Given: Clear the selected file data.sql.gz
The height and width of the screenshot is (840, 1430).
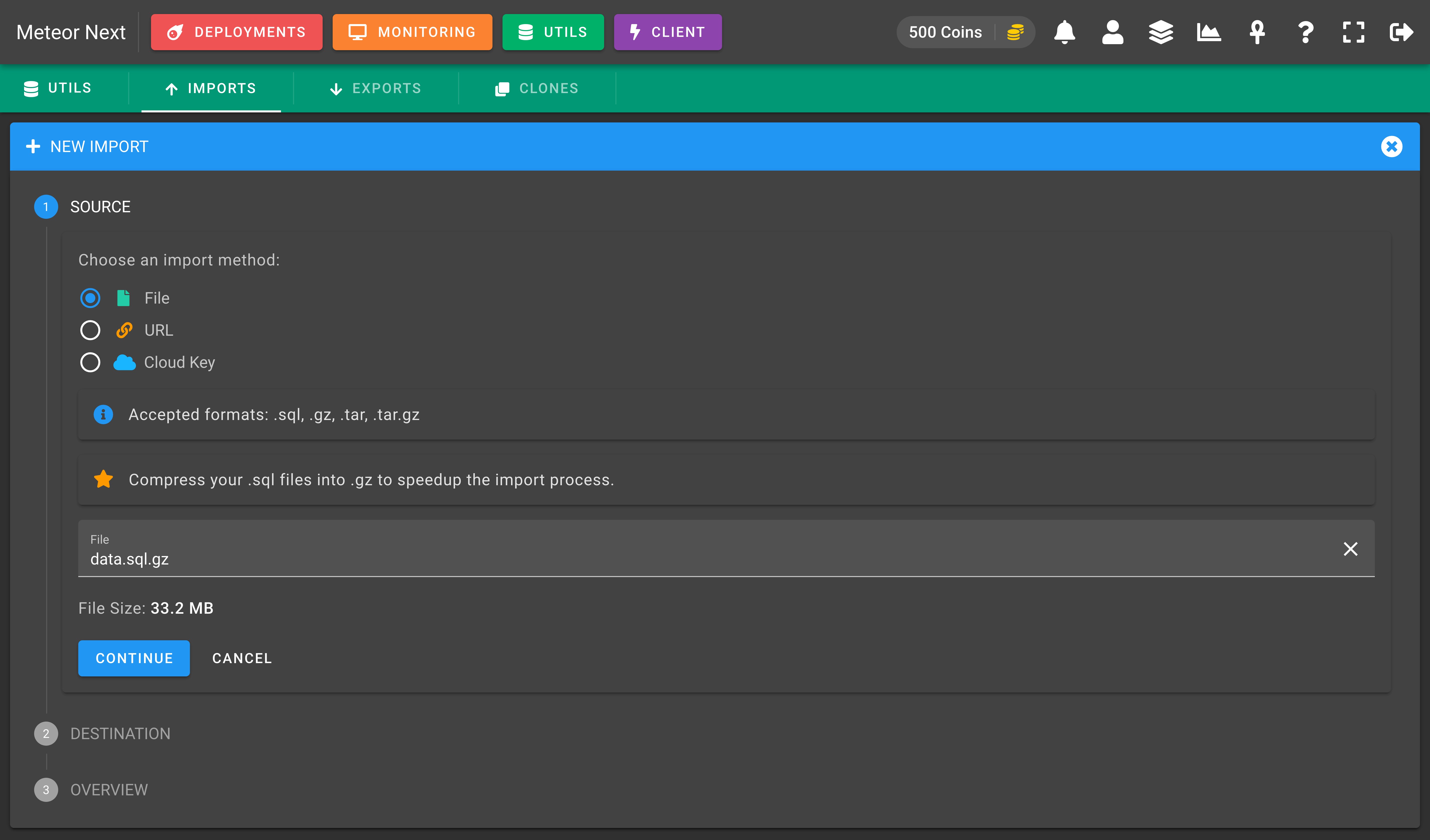Looking at the screenshot, I should (1350, 549).
